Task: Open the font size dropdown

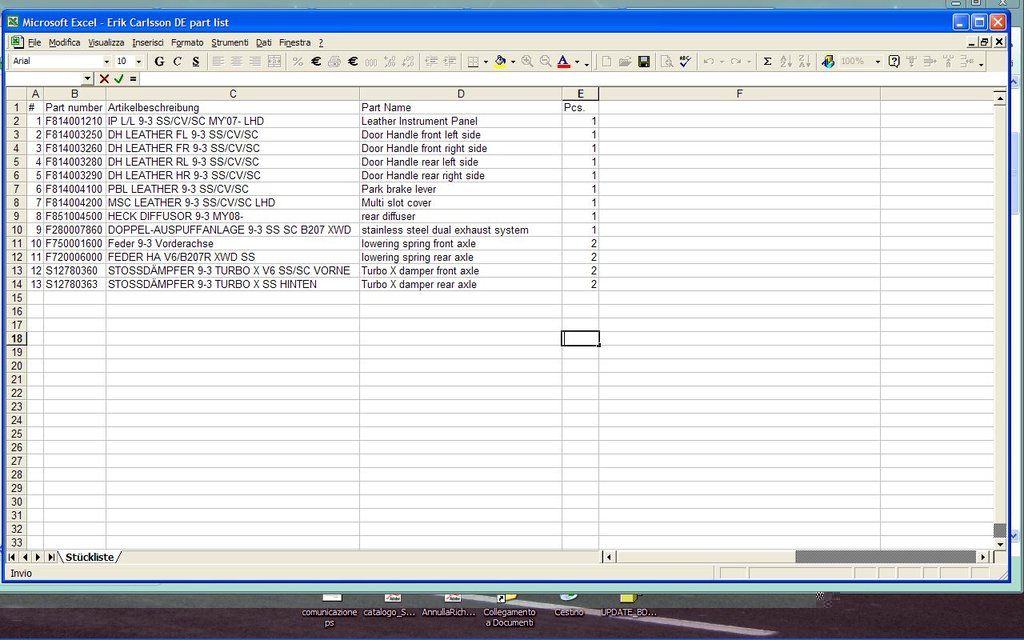Action: 137,61
